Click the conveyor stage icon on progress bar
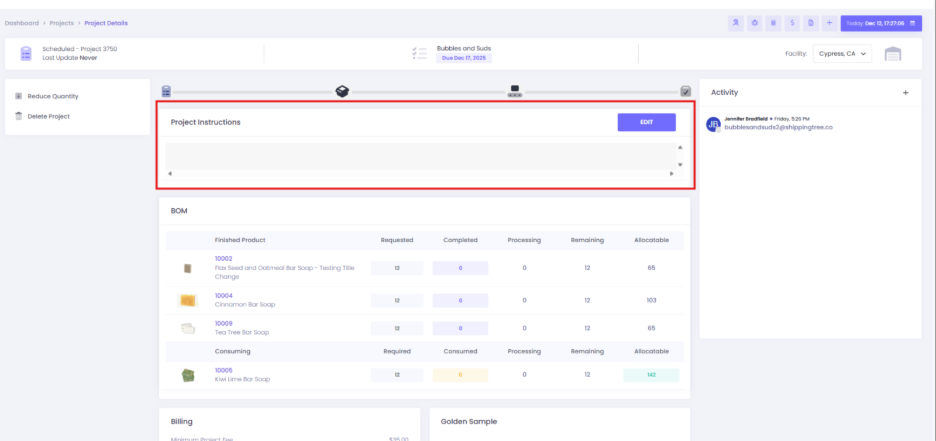The image size is (936, 441). pos(515,91)
